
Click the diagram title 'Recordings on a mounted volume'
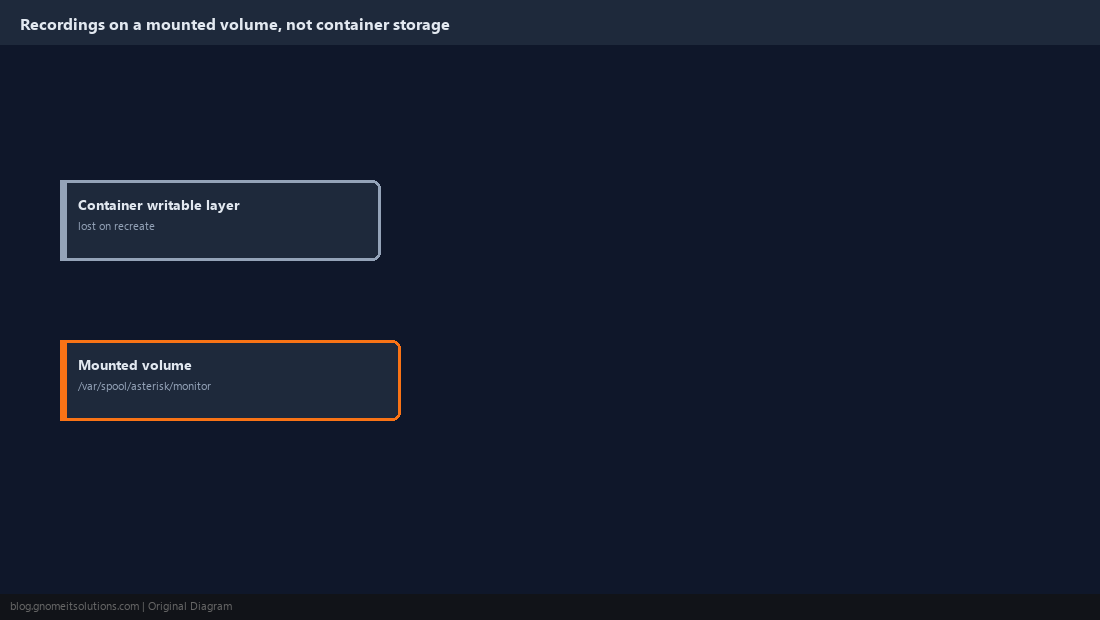[151, 25]
